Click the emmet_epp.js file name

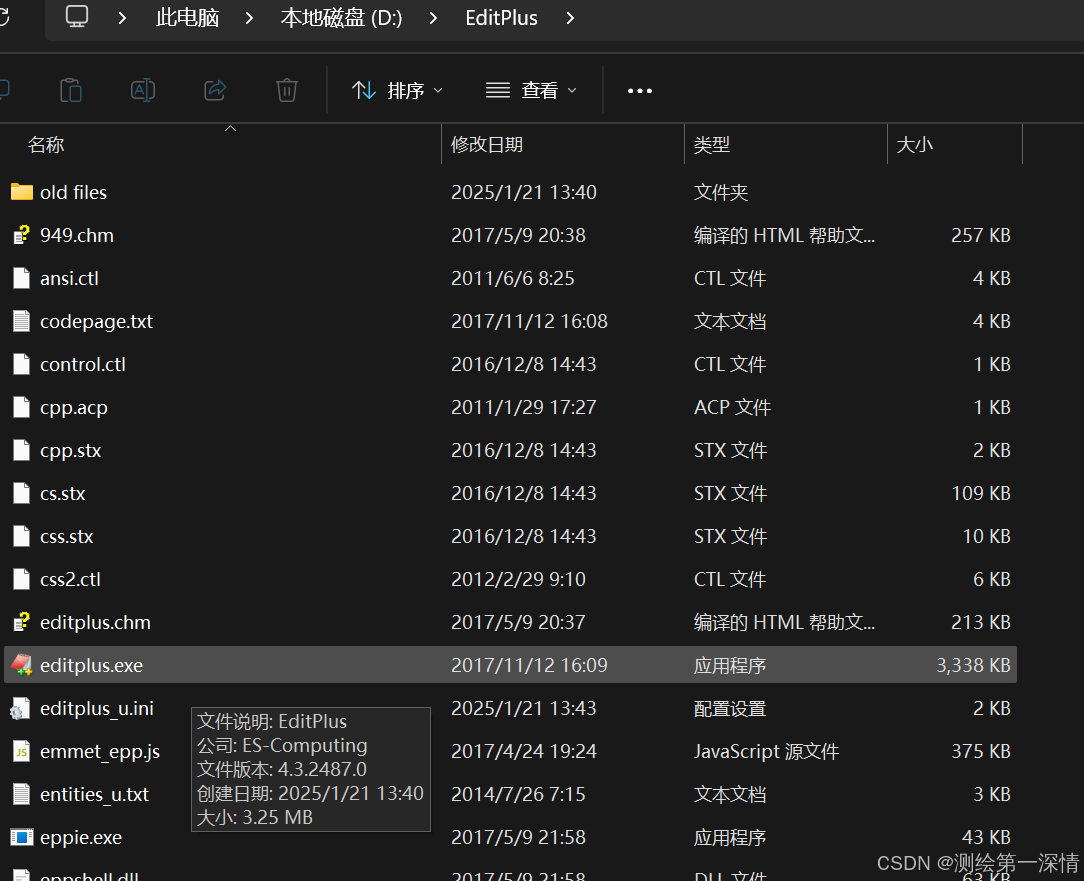[x=100, y=752]
